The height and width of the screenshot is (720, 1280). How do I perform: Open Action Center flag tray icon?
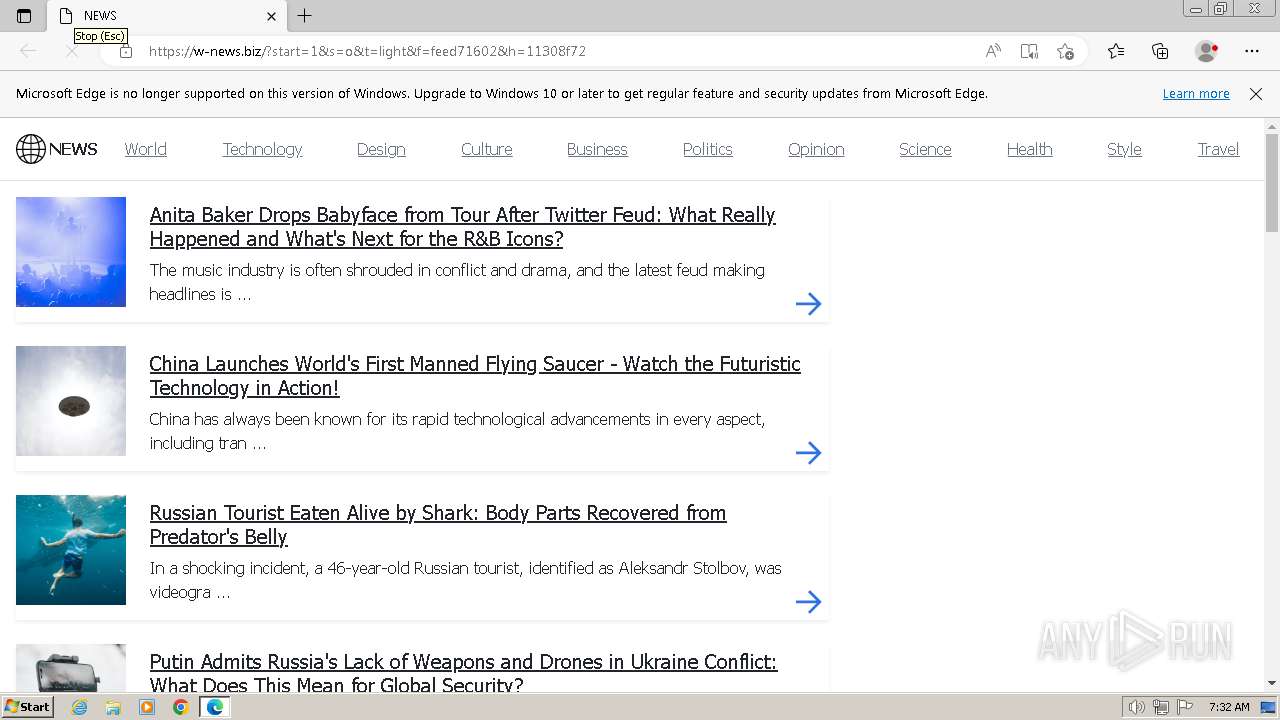pos(1184,707)
